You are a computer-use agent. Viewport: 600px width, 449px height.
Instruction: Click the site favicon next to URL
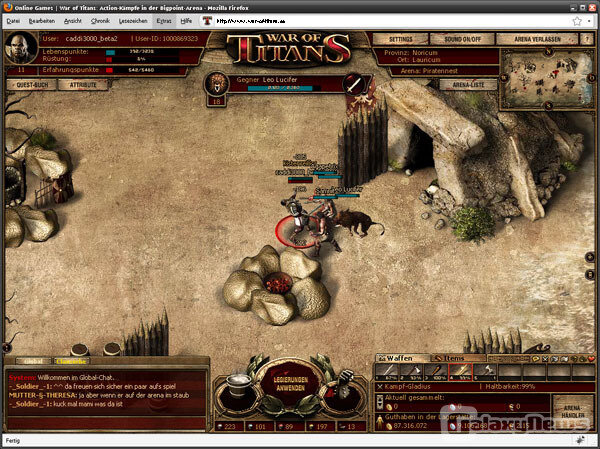tap(207, 21)
